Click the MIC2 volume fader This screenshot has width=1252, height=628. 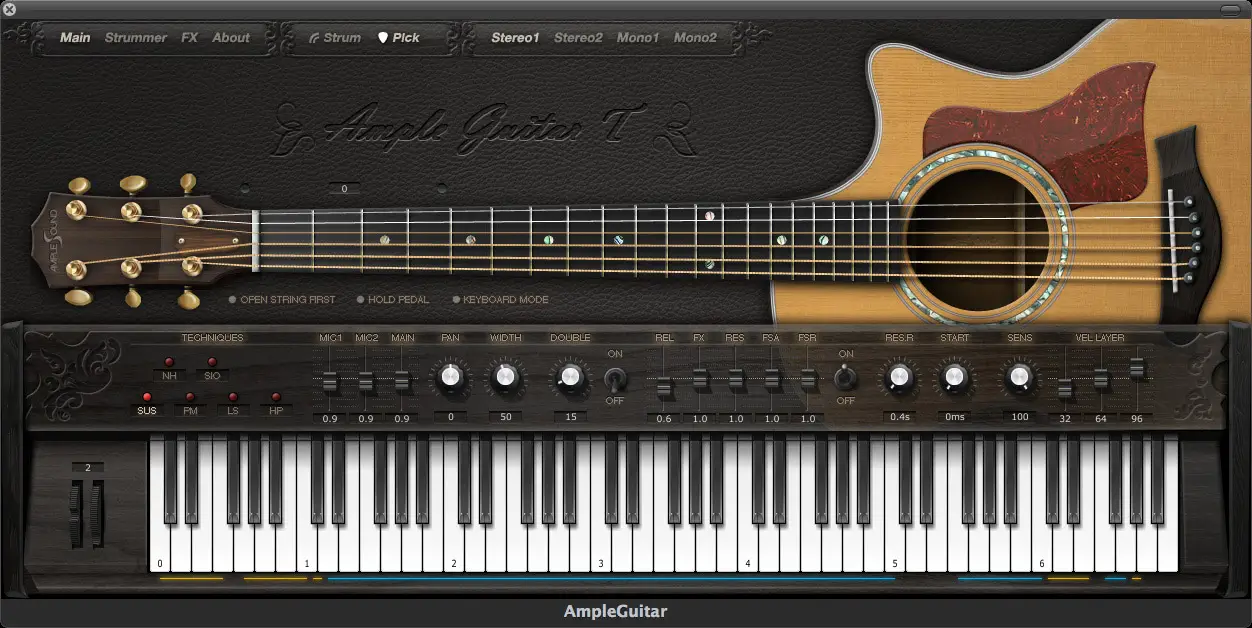[366, 382]
